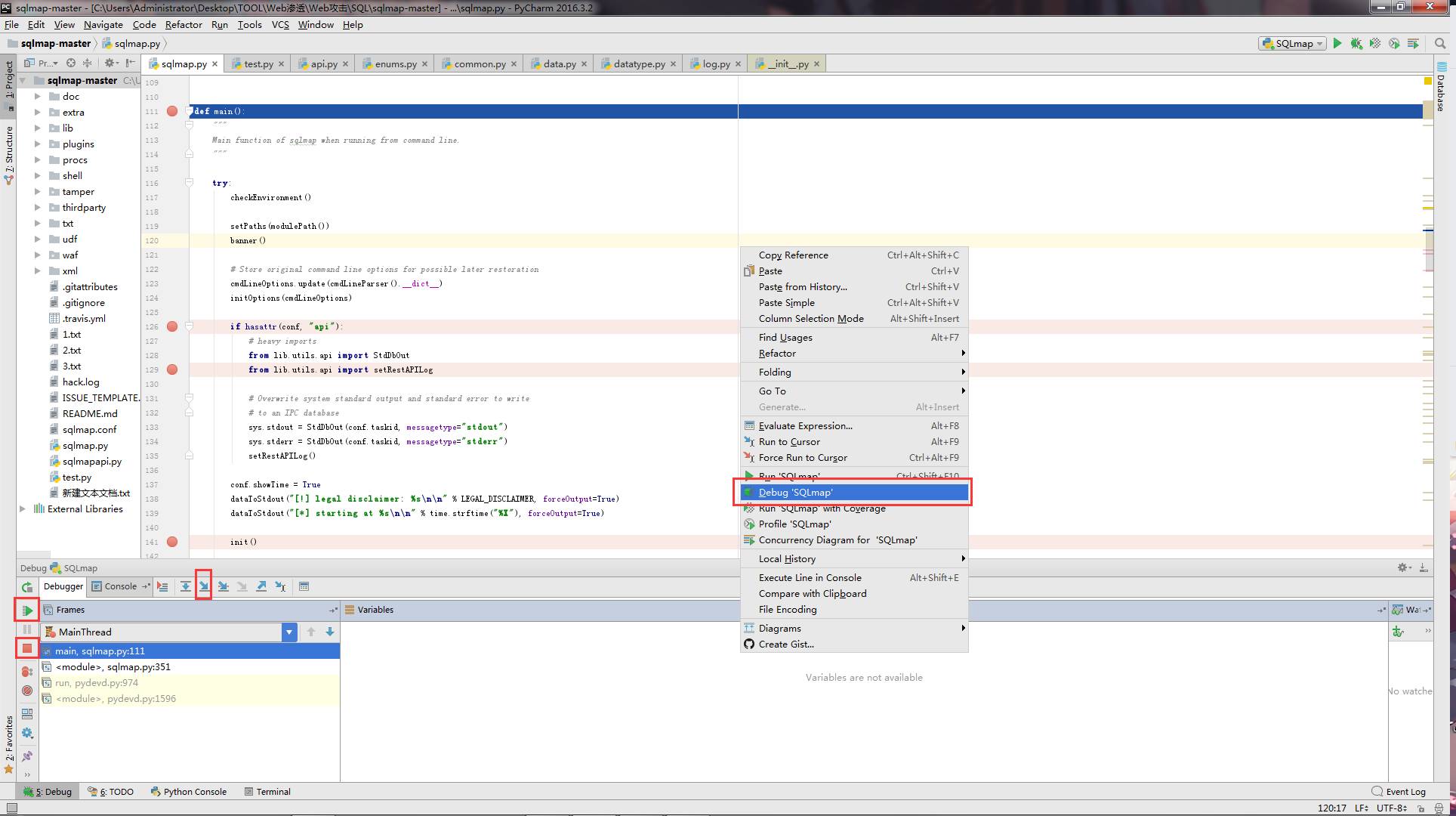Click Create Gist... menu entry
The image size is (1456, 816).
coord(855,644)
